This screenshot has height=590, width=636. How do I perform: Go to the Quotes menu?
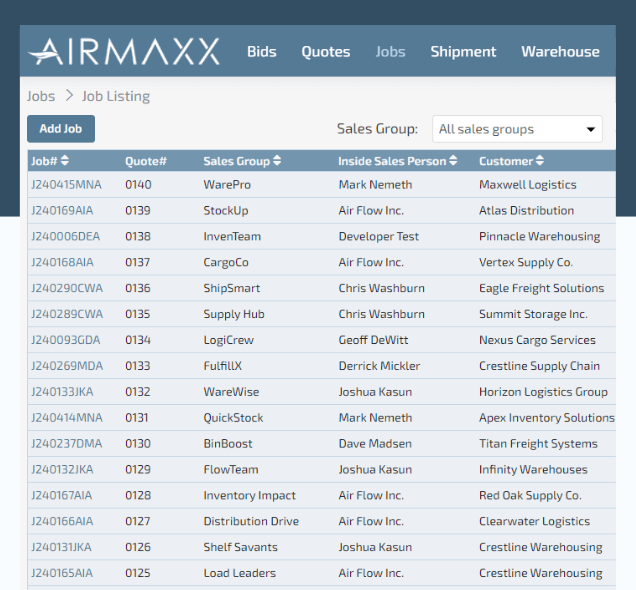click(x=326, y=52)
